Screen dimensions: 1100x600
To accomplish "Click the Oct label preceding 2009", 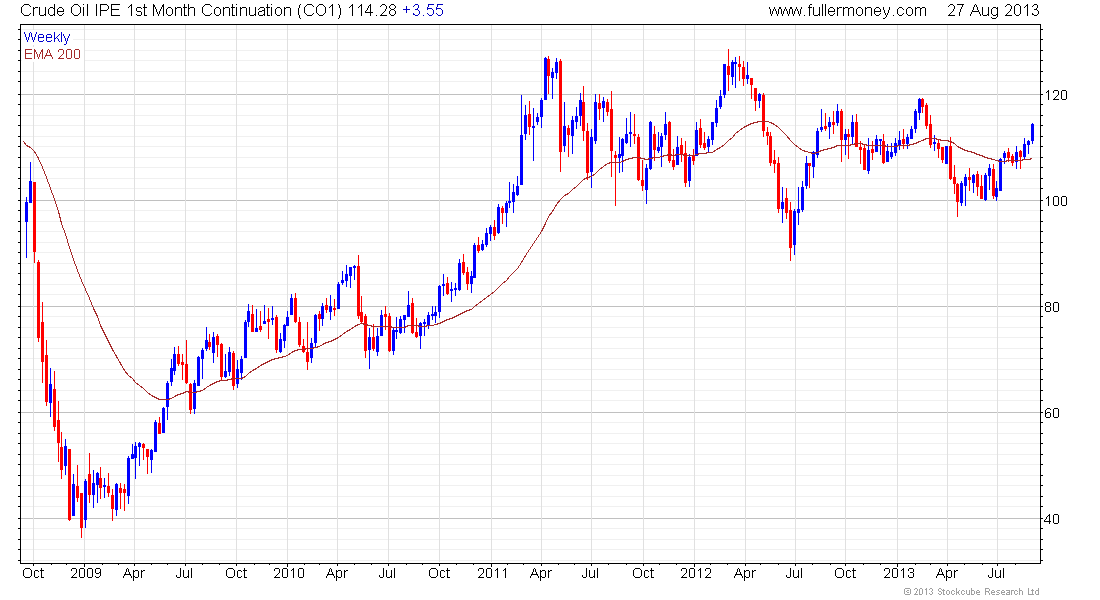I will tap(33, 573).
